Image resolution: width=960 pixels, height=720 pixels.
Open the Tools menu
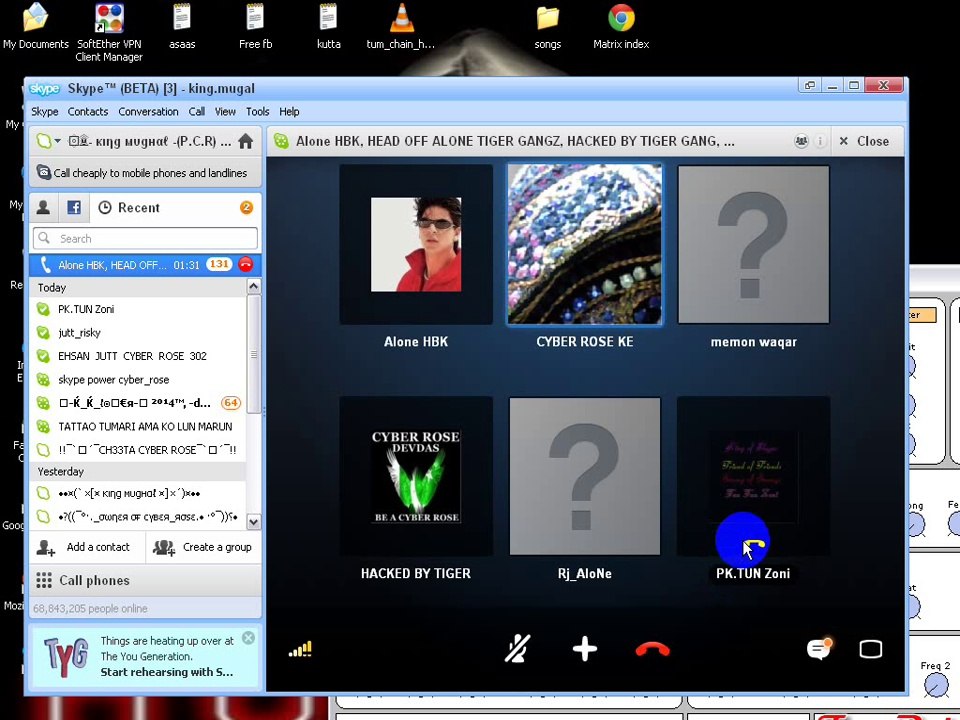[258, 111]
